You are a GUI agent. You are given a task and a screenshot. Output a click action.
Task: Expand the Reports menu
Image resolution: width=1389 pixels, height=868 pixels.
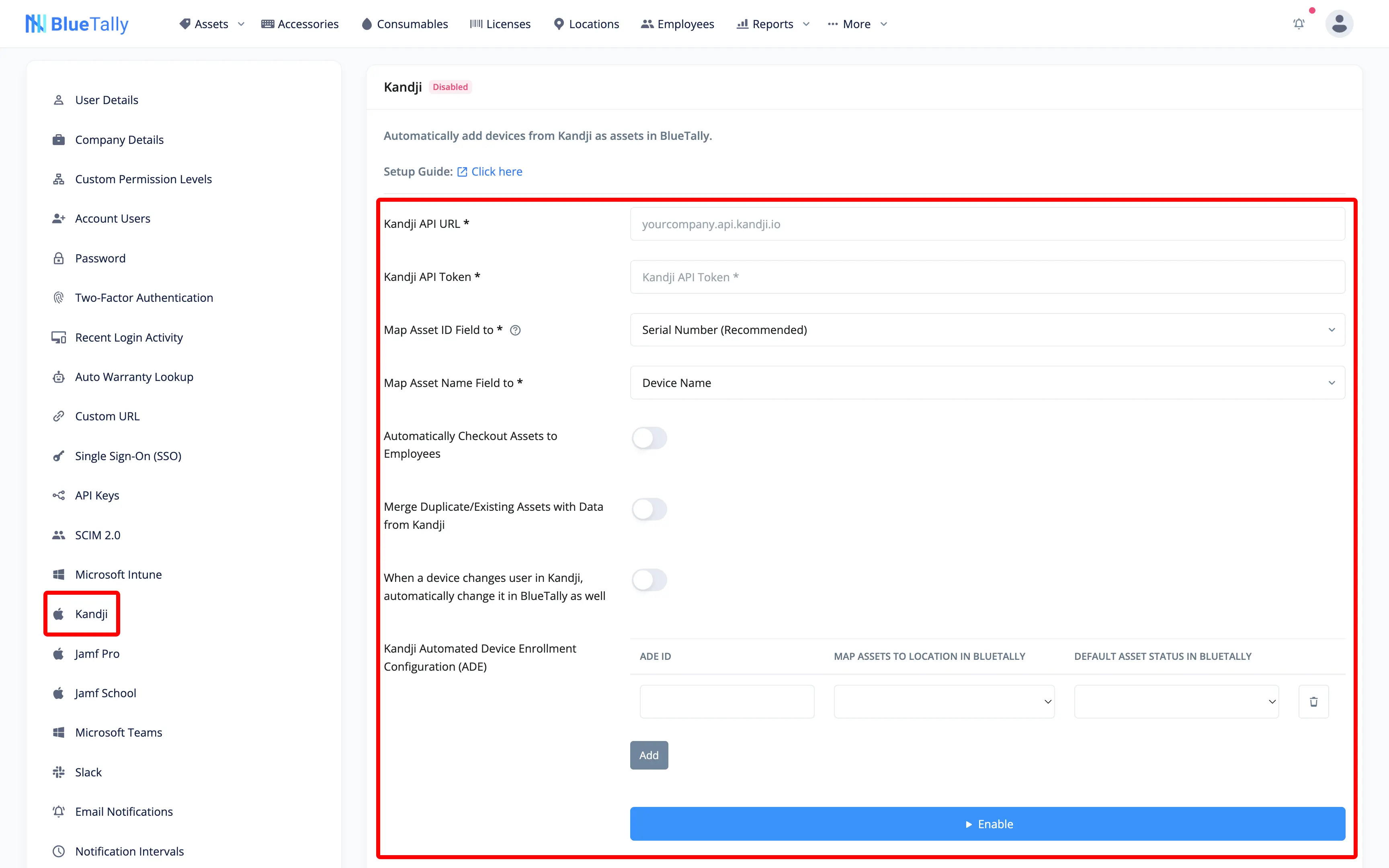tap(772, 24)
